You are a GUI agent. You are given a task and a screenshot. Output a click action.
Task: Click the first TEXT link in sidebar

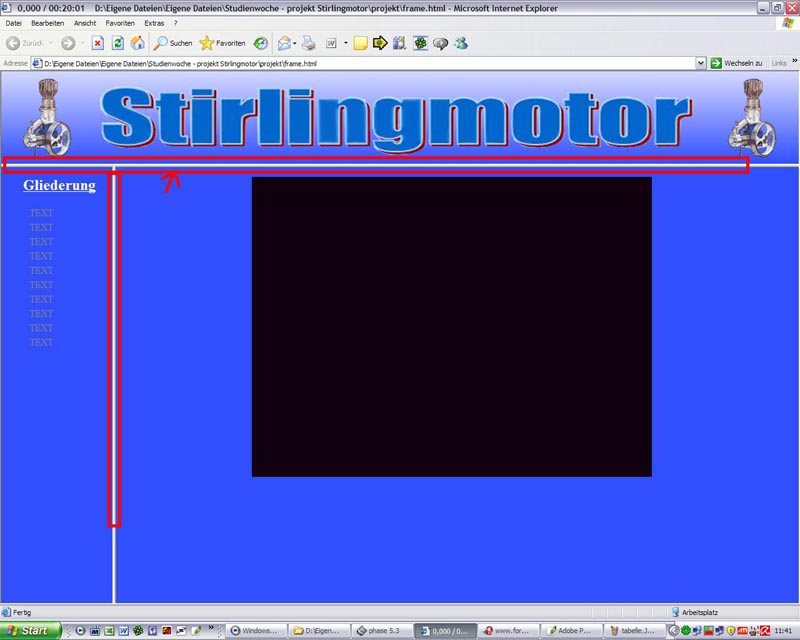tap(41, 213)
